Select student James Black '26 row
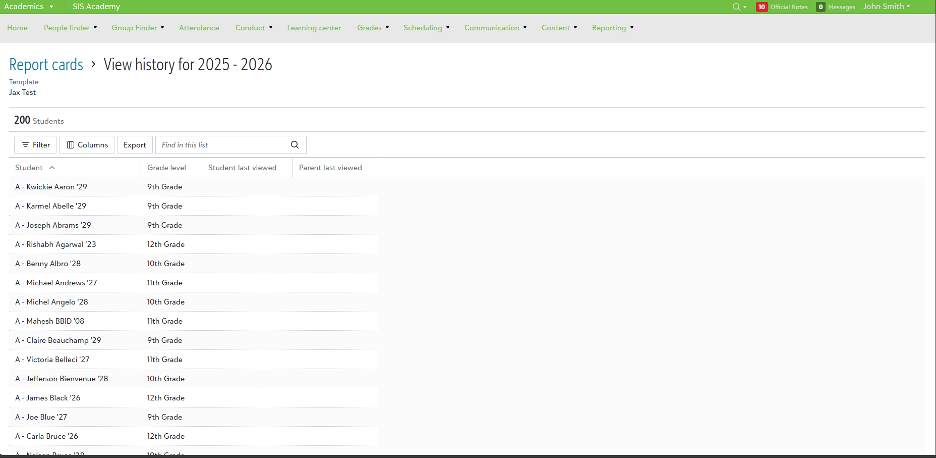The image size is (936, 458). tap(193, 398)
